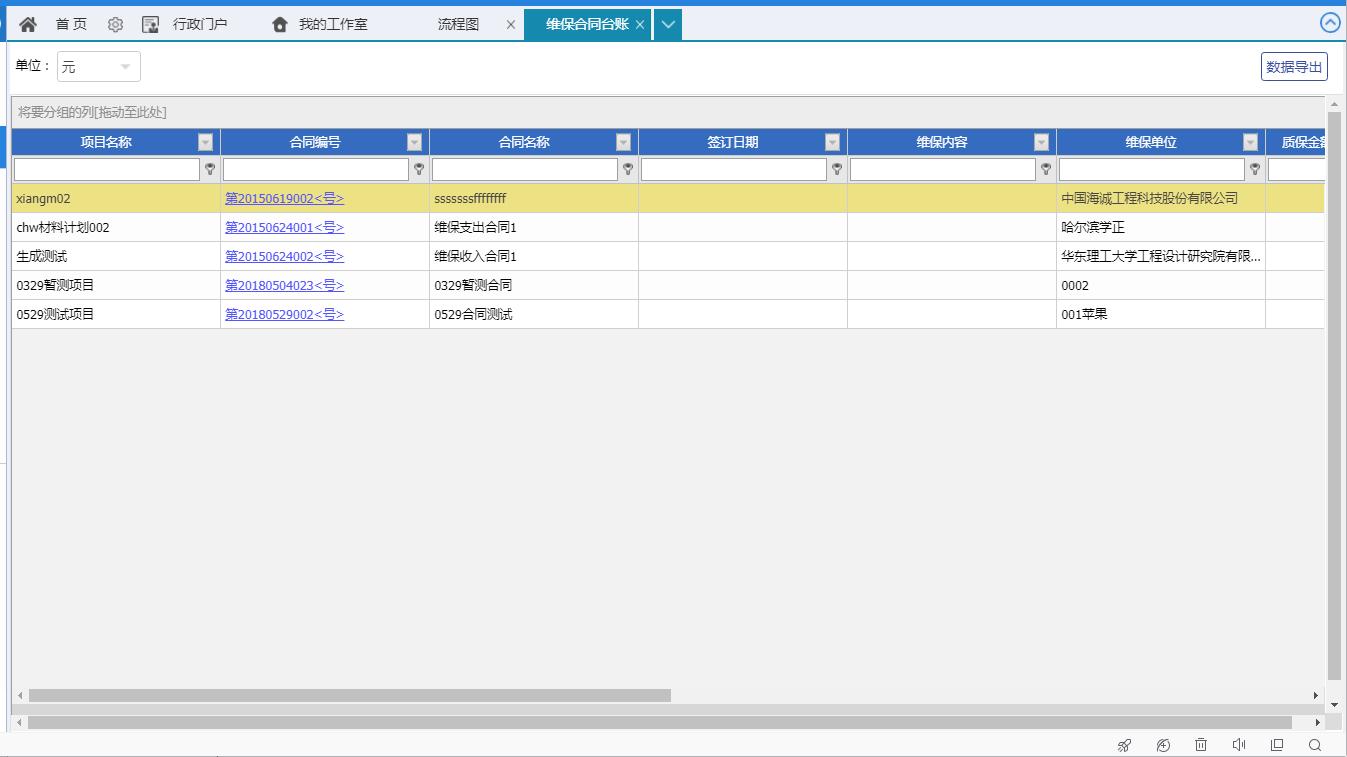This screenshot has width=1347, height=757.
Task: Open contract link 第20180529002<号>
Action: click(x=284, y=315)
